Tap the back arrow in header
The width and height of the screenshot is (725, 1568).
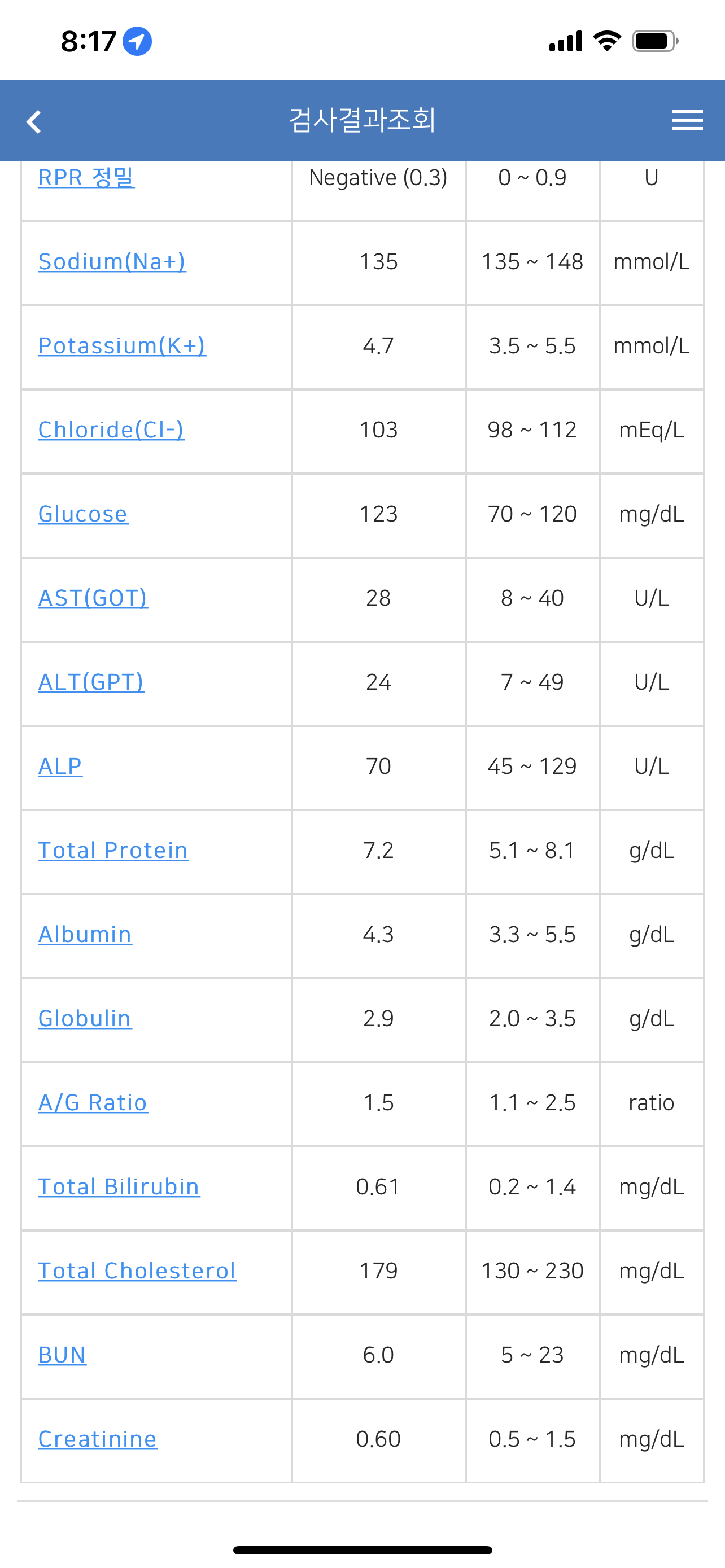pos(34,121)
